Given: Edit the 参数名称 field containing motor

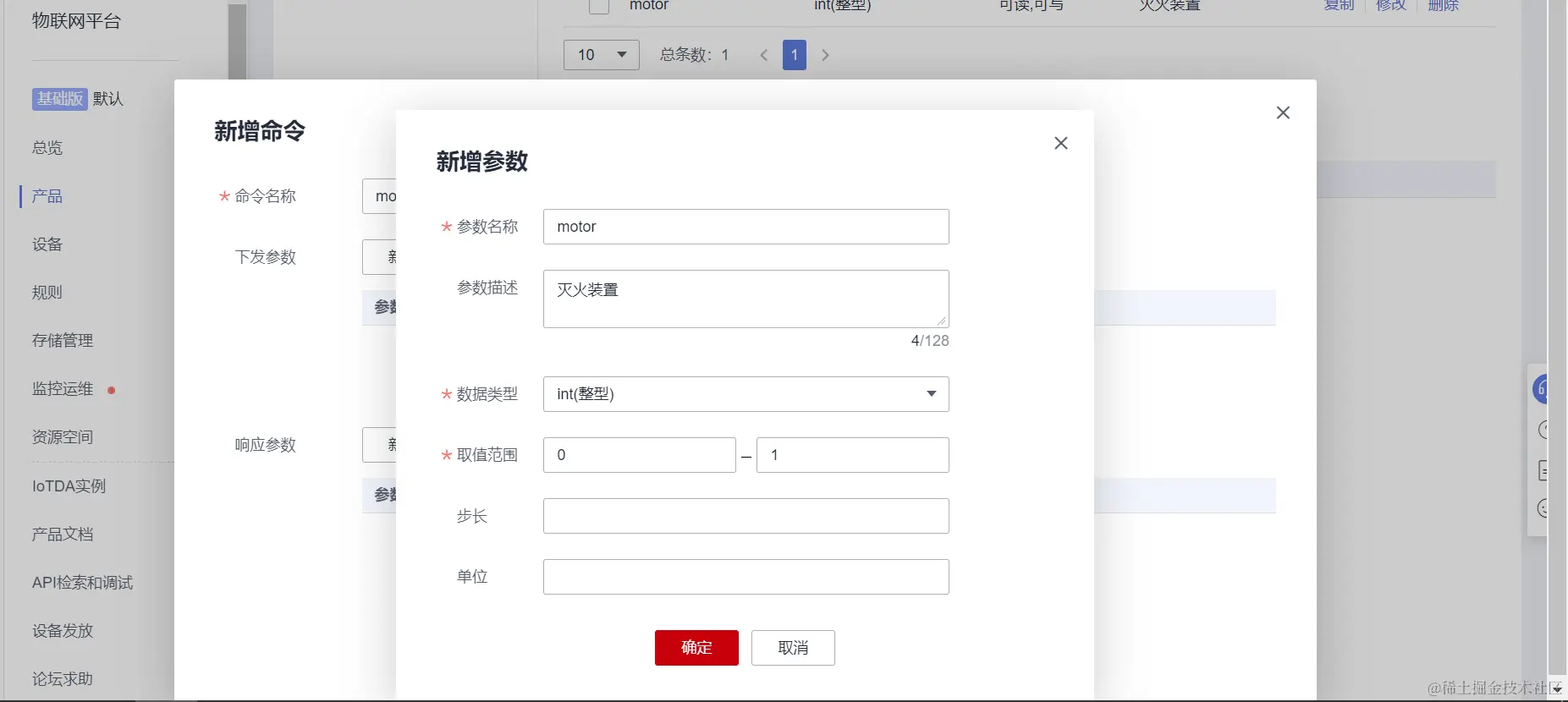Looking at the screenshot, I should point(745,227).
